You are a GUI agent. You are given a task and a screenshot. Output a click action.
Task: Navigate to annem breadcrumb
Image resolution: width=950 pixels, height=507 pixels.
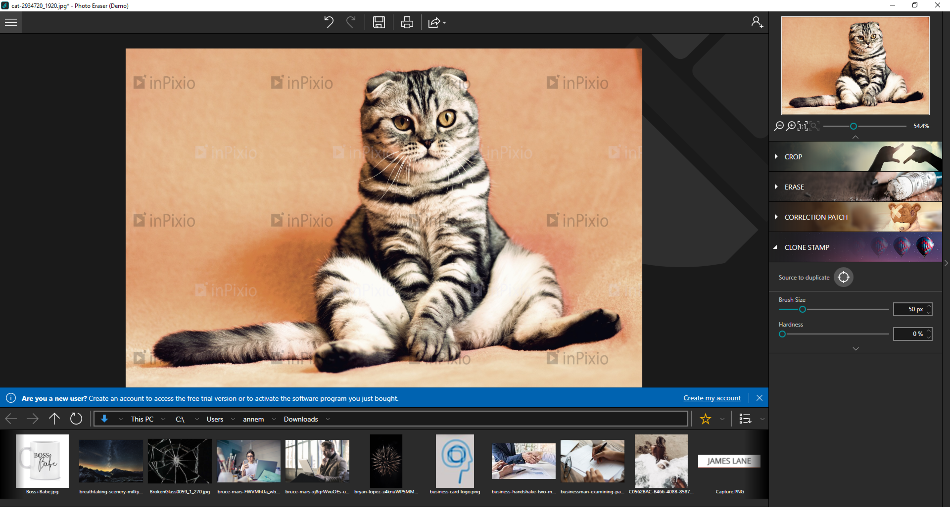253,419
